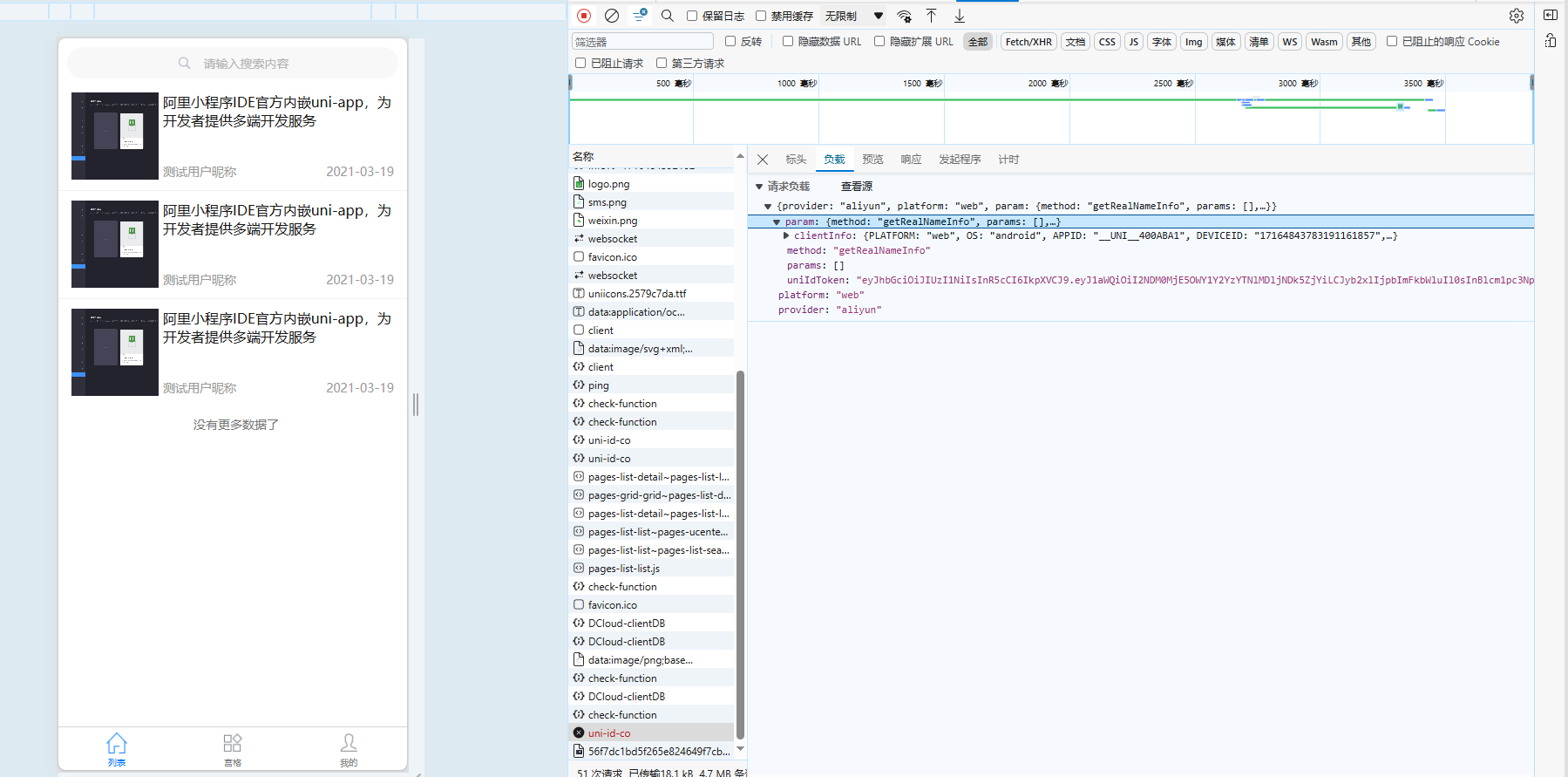
Task: Check the 第三方请求 checkbox
Action: [x=662, y=63]
